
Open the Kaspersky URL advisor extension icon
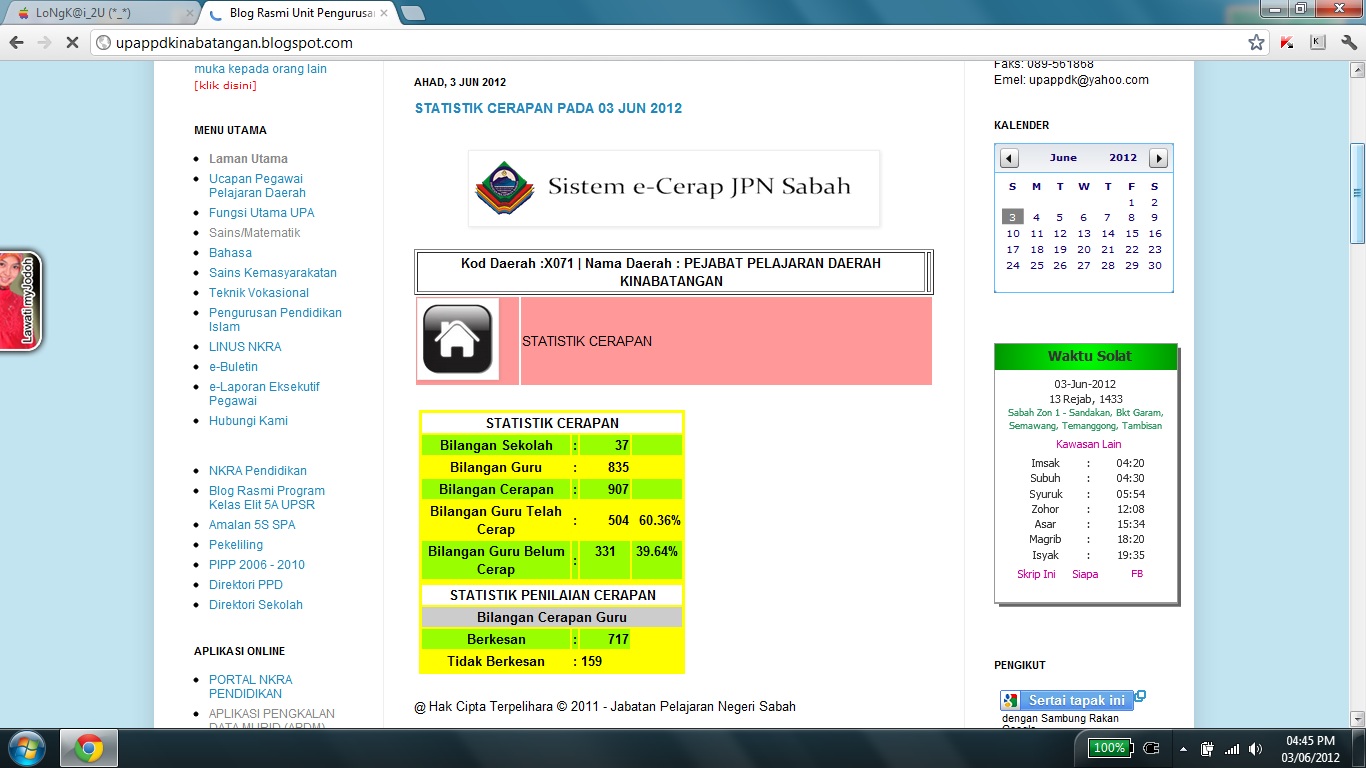pos(1289,43)
